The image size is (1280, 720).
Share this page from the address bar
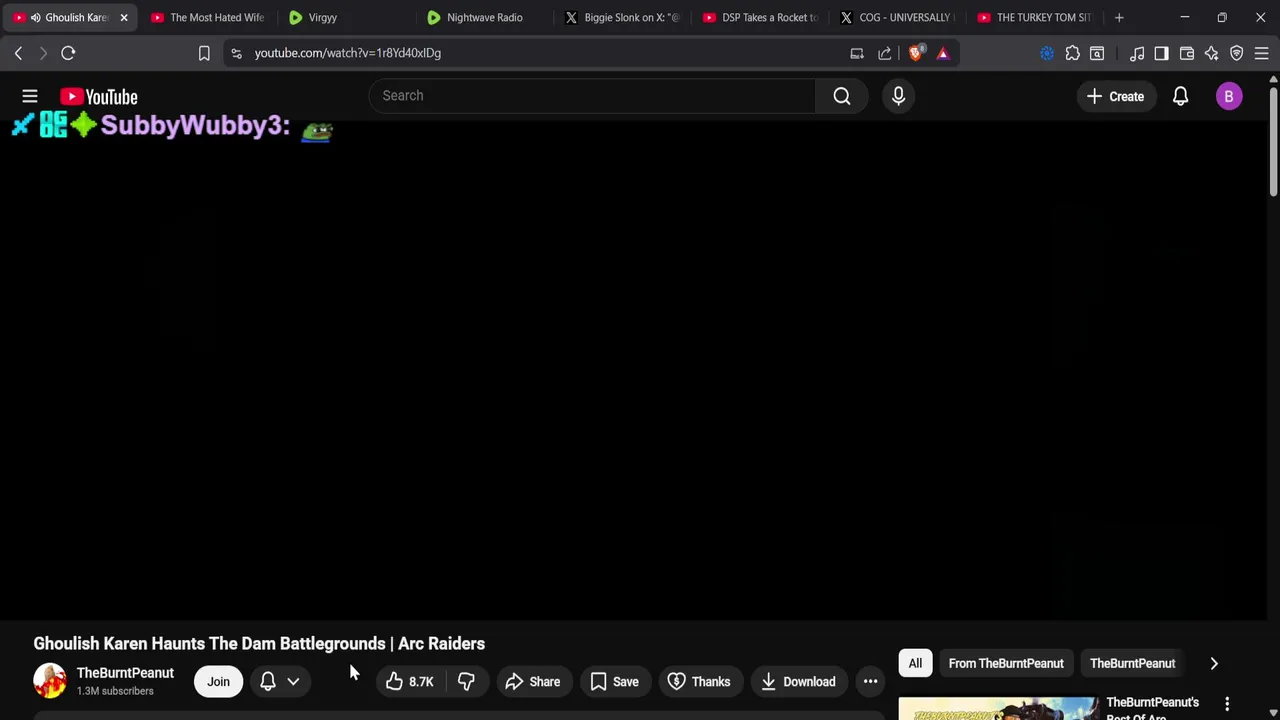pyautogui.click(x=885, y=53)
